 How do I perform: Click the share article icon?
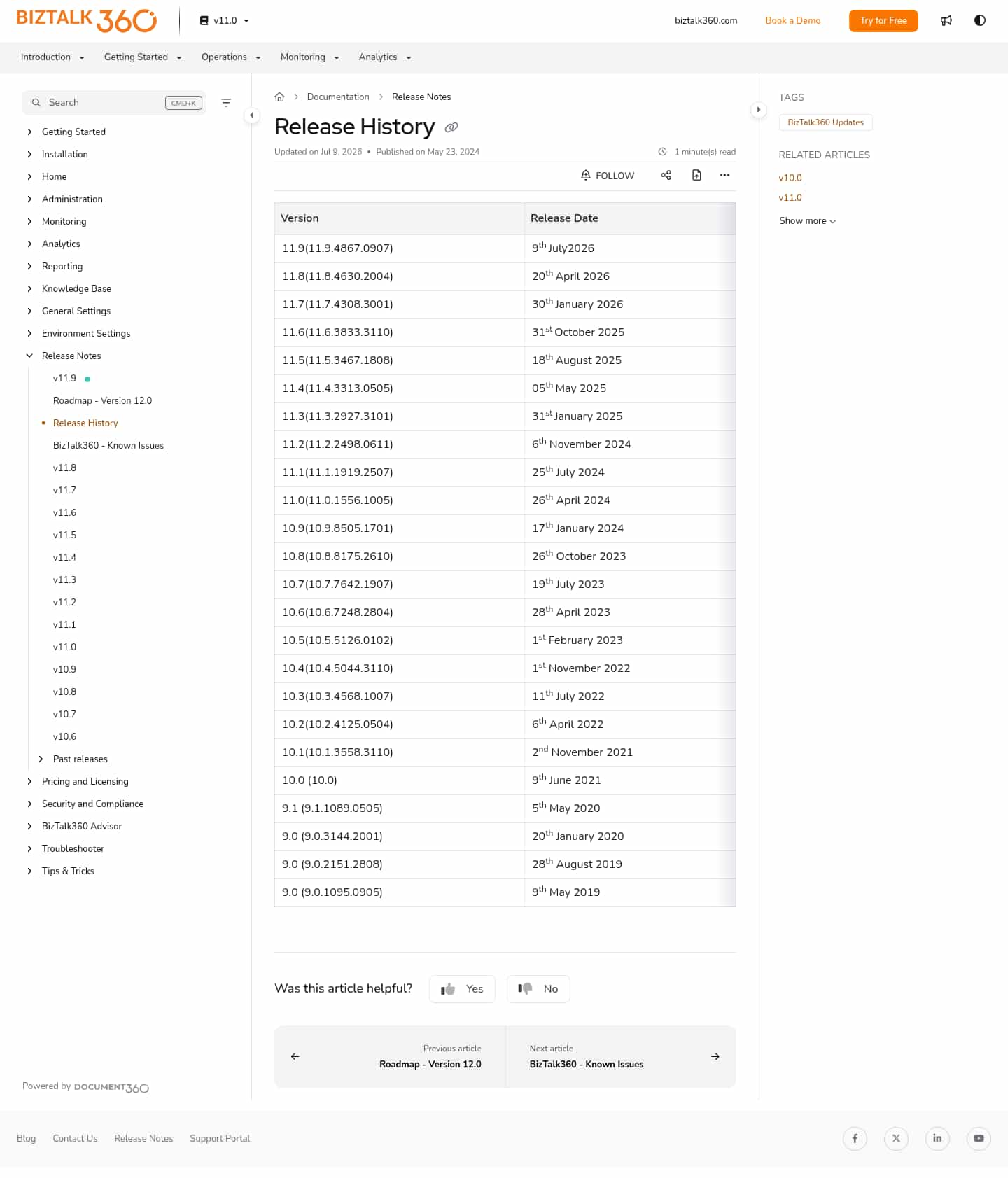point(666,175)
